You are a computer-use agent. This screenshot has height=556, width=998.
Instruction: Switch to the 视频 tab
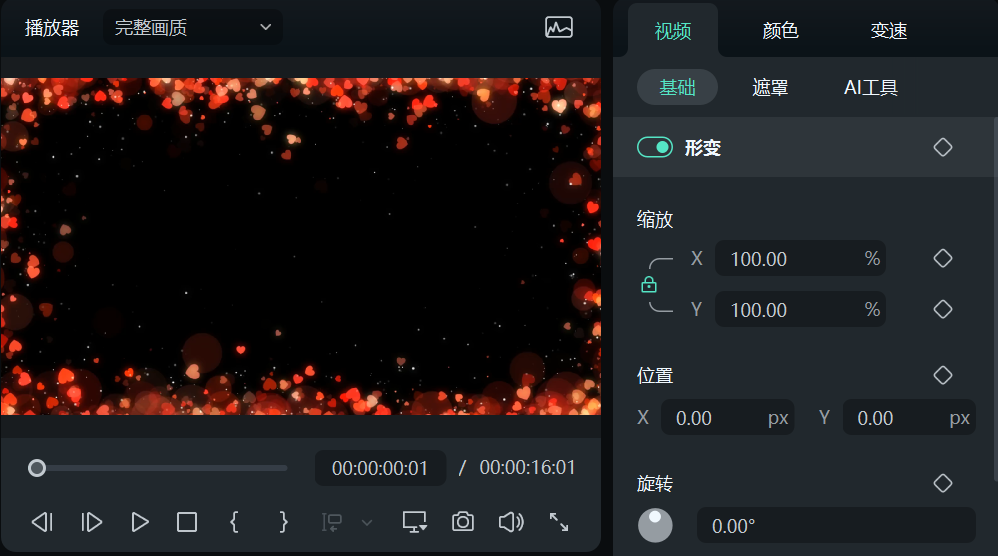pos(673,31)
